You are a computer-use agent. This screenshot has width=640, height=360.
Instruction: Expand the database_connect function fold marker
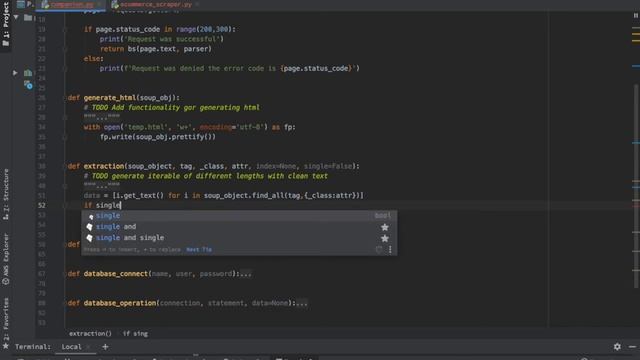[65, 274]
